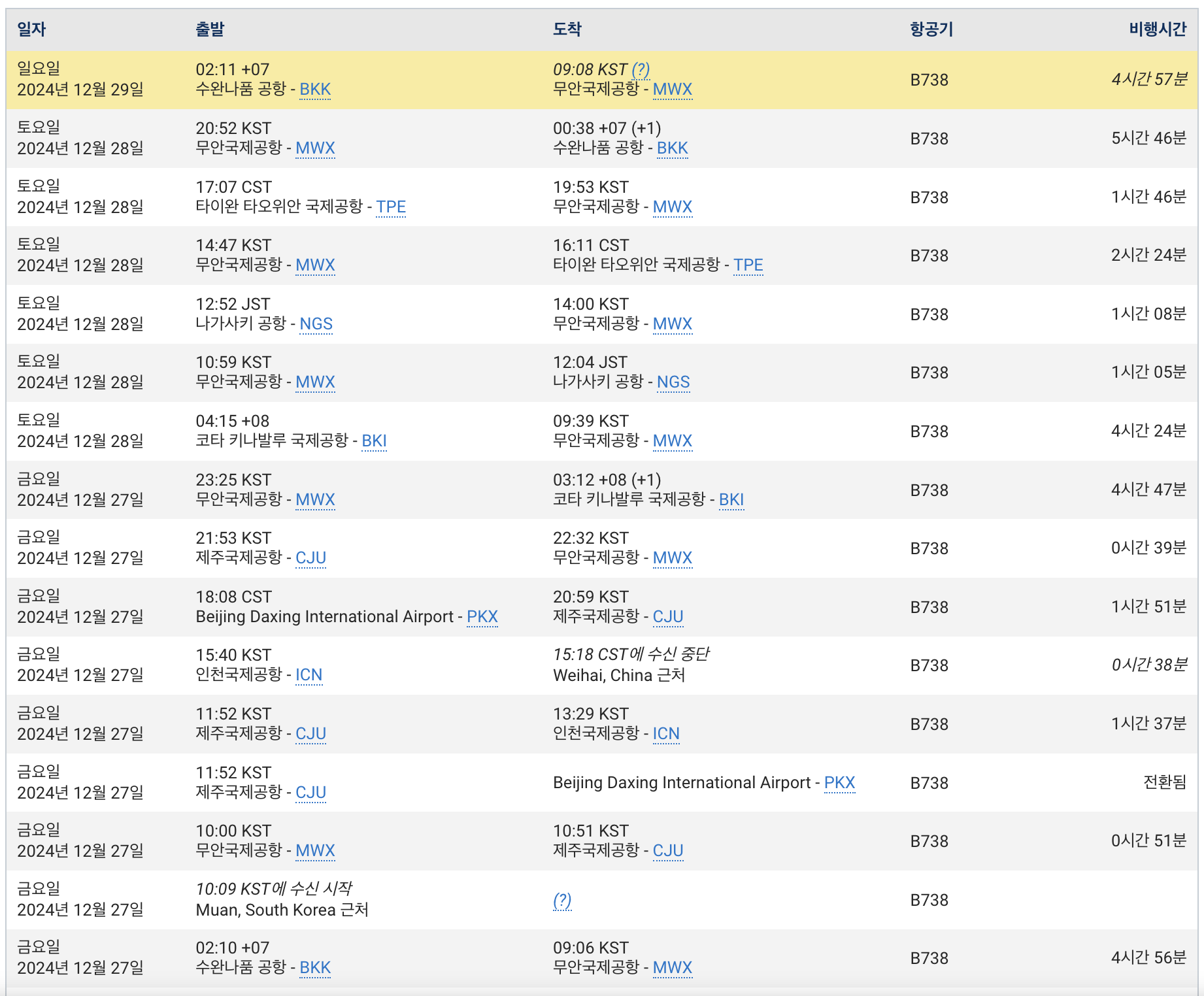Select the 0시간 38분 italic duration
Image resolution: width=1204 pixels, height=996 pixels.
coord(1149,665)
